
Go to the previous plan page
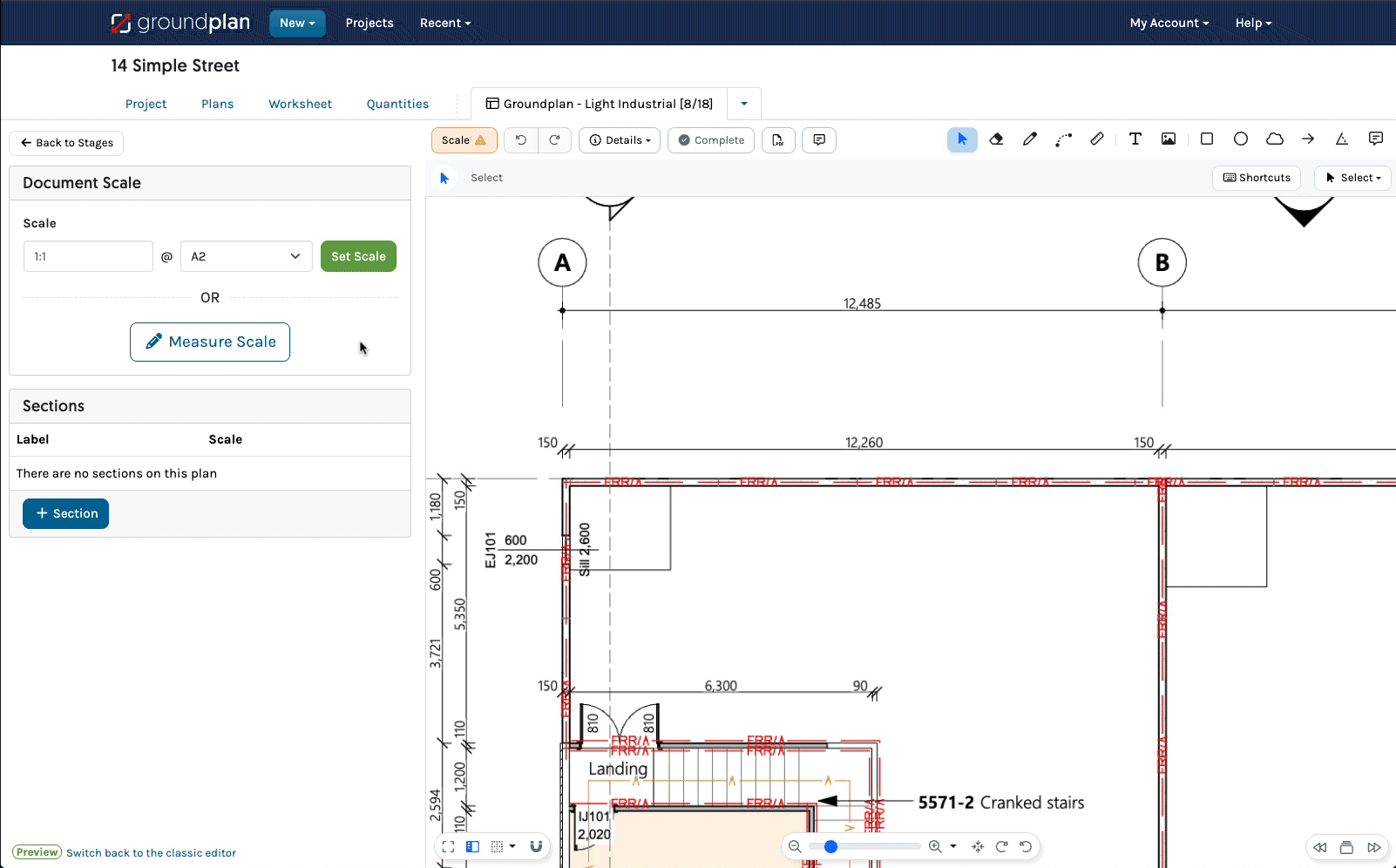(x=1320, y=847)
